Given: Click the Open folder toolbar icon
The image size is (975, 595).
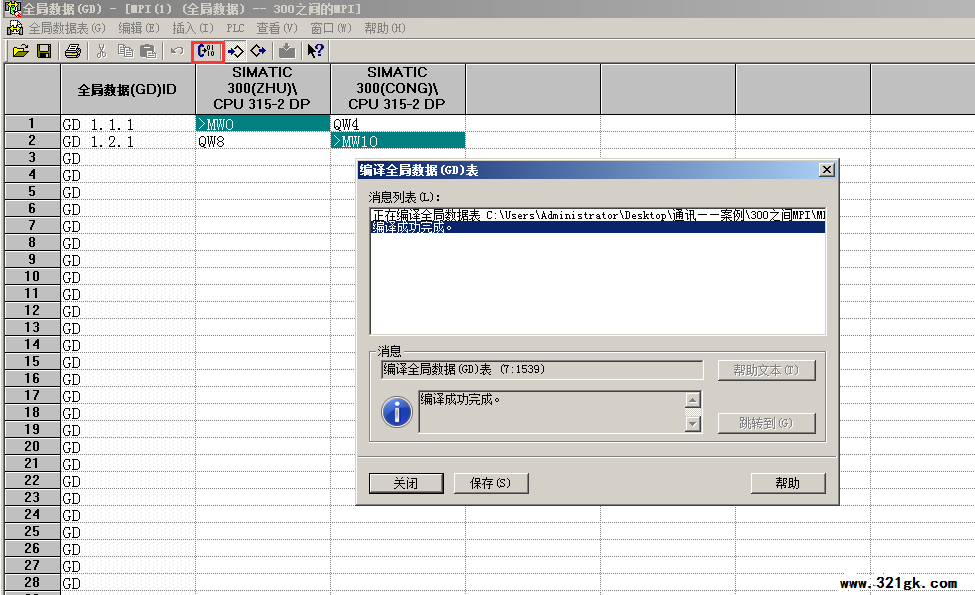Looking at the screenshot, I should tap(20, 51).
